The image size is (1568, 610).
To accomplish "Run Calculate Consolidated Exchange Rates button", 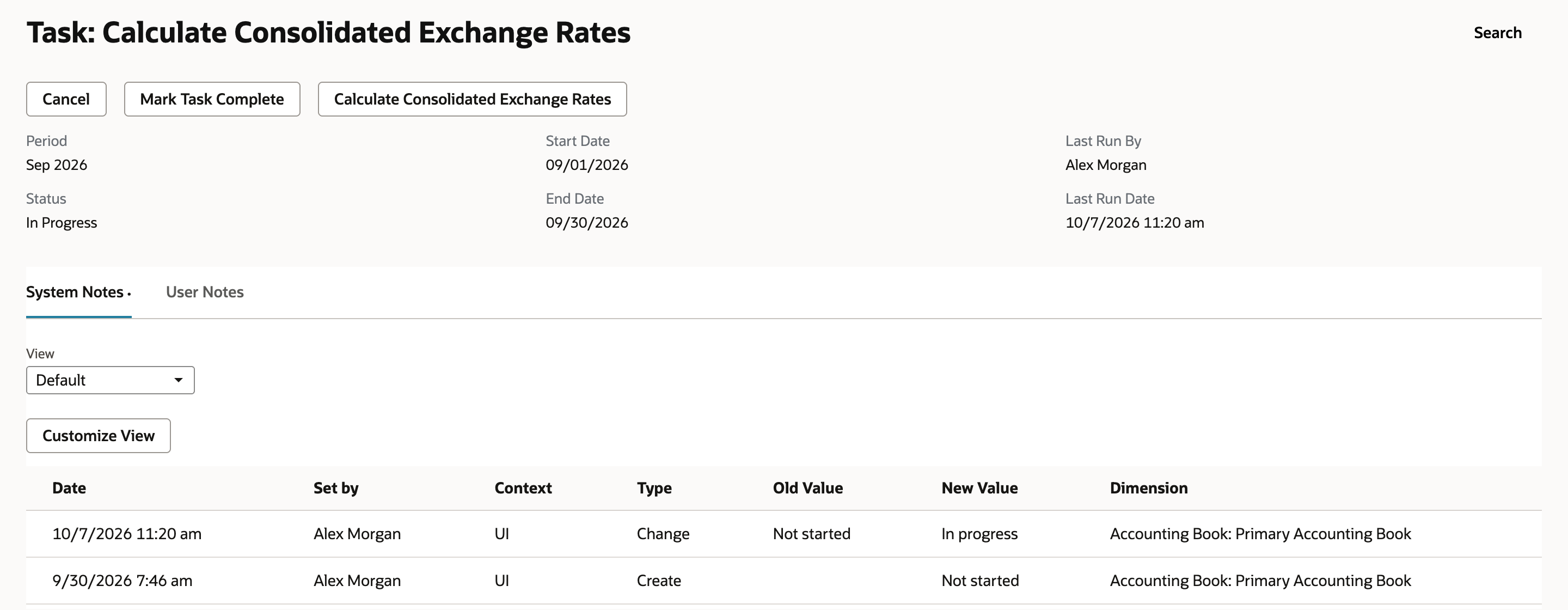I will coord(473,99).
